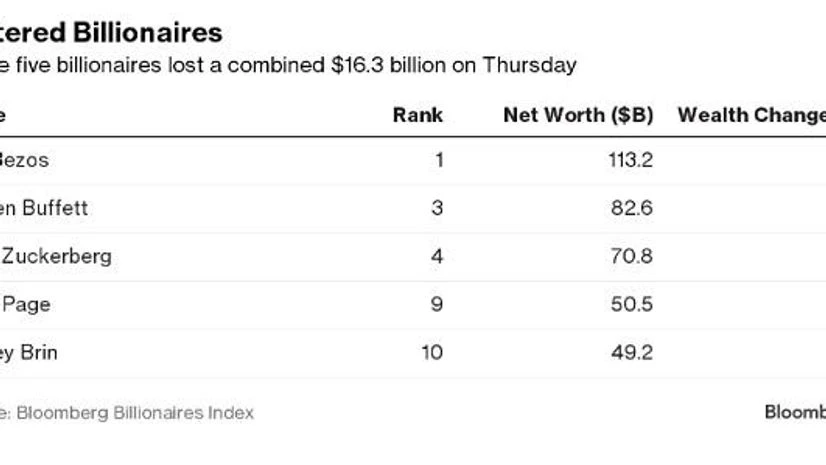Click the Billionaires chart title
Screen dimensions: 826x465
tap(110, 32)
